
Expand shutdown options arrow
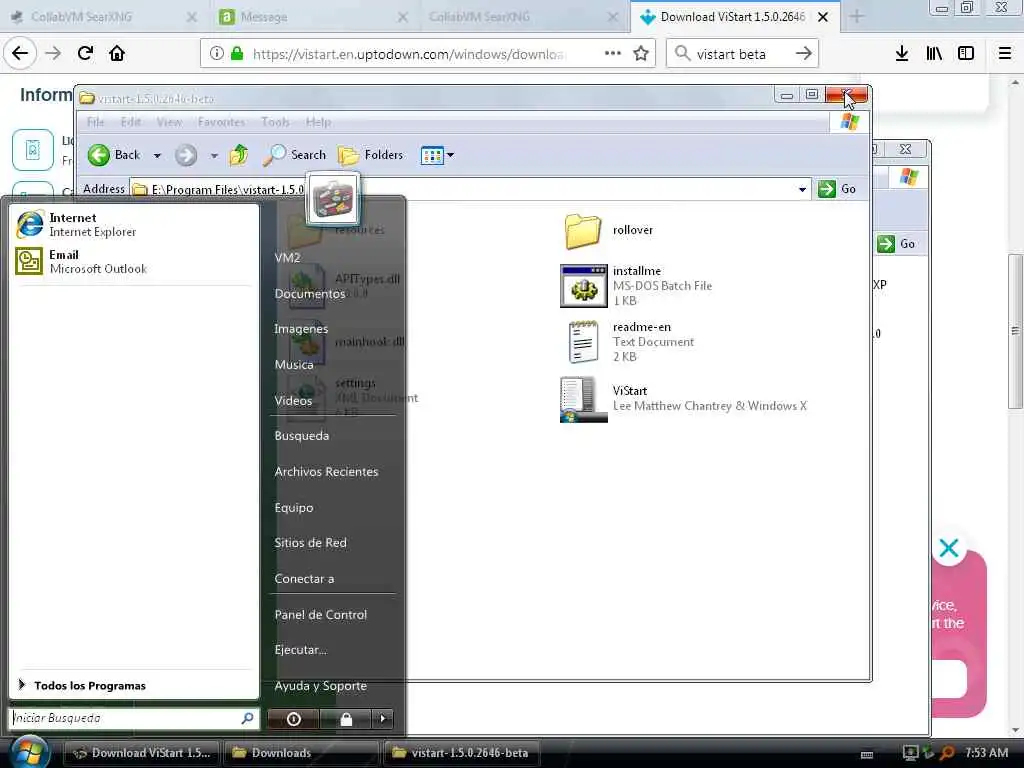(x=383, y=719)
